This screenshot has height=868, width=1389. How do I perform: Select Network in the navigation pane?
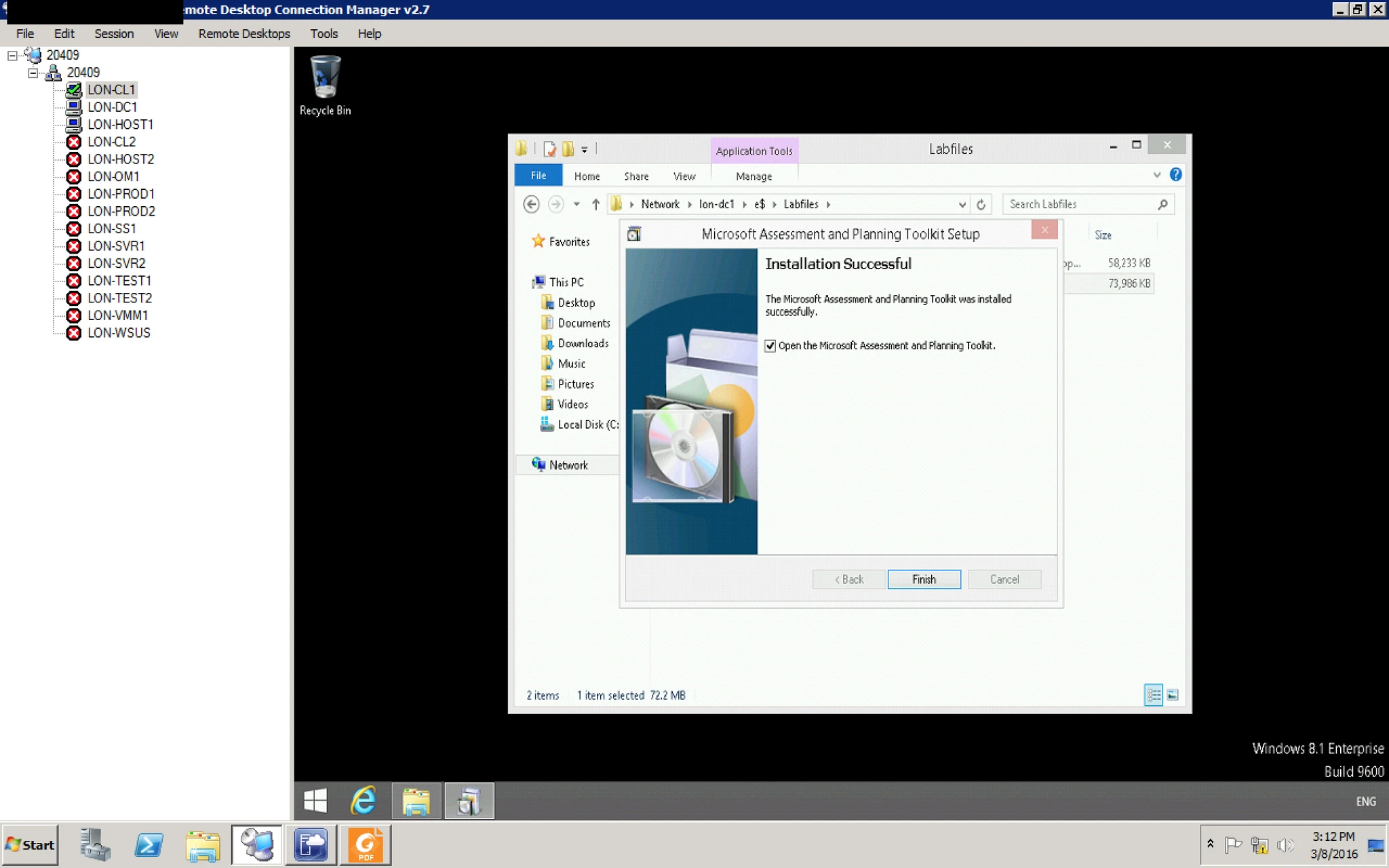[568, 465]
